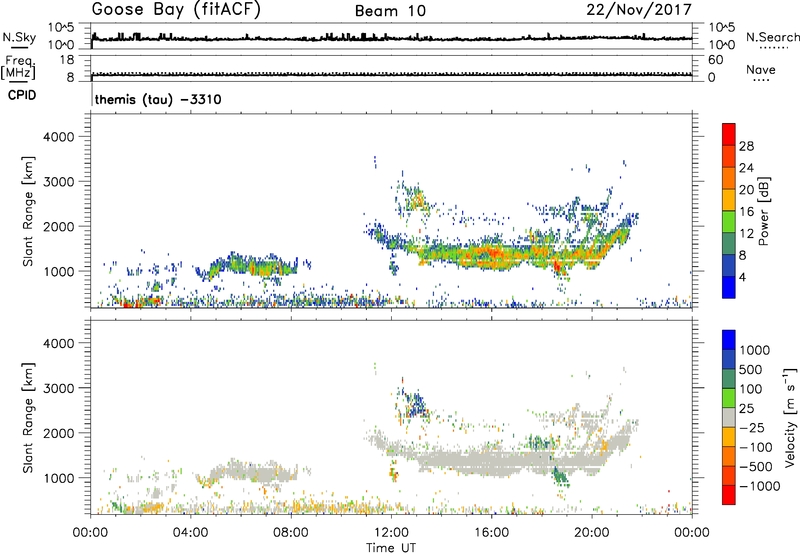Click the 'Slant Range [km]' title of power panel
The image size is (800, 554).
[28, 211]
